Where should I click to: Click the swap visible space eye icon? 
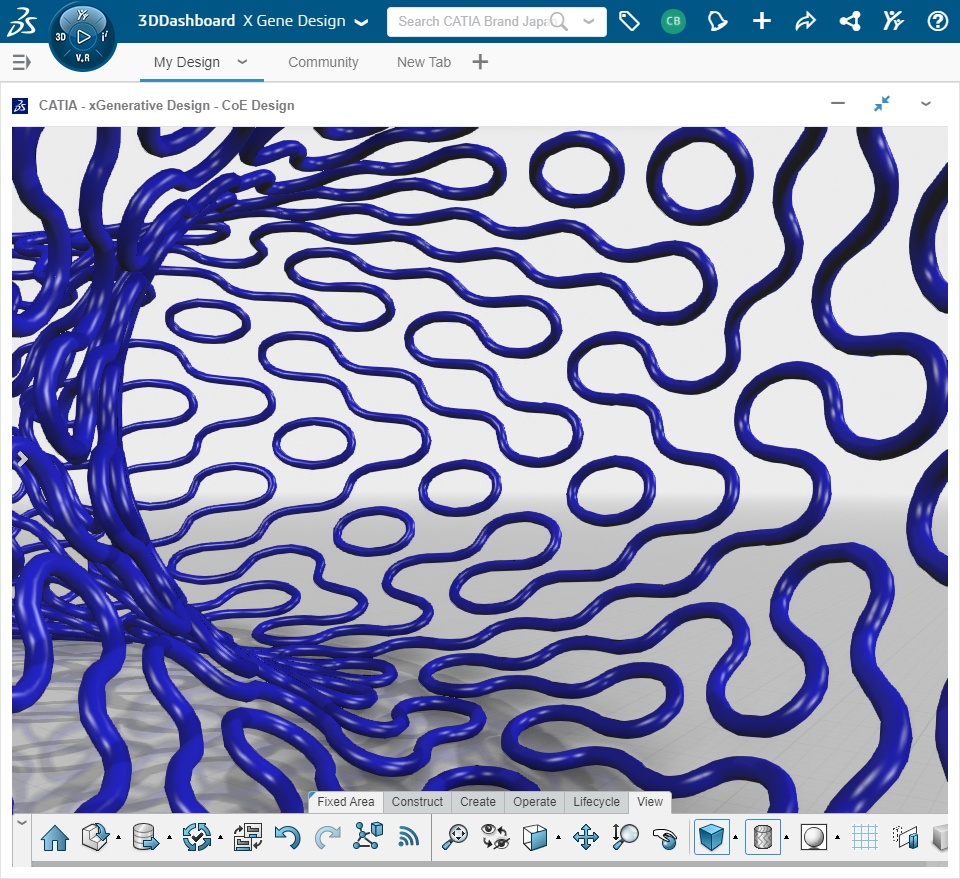[x=495, y=837]
